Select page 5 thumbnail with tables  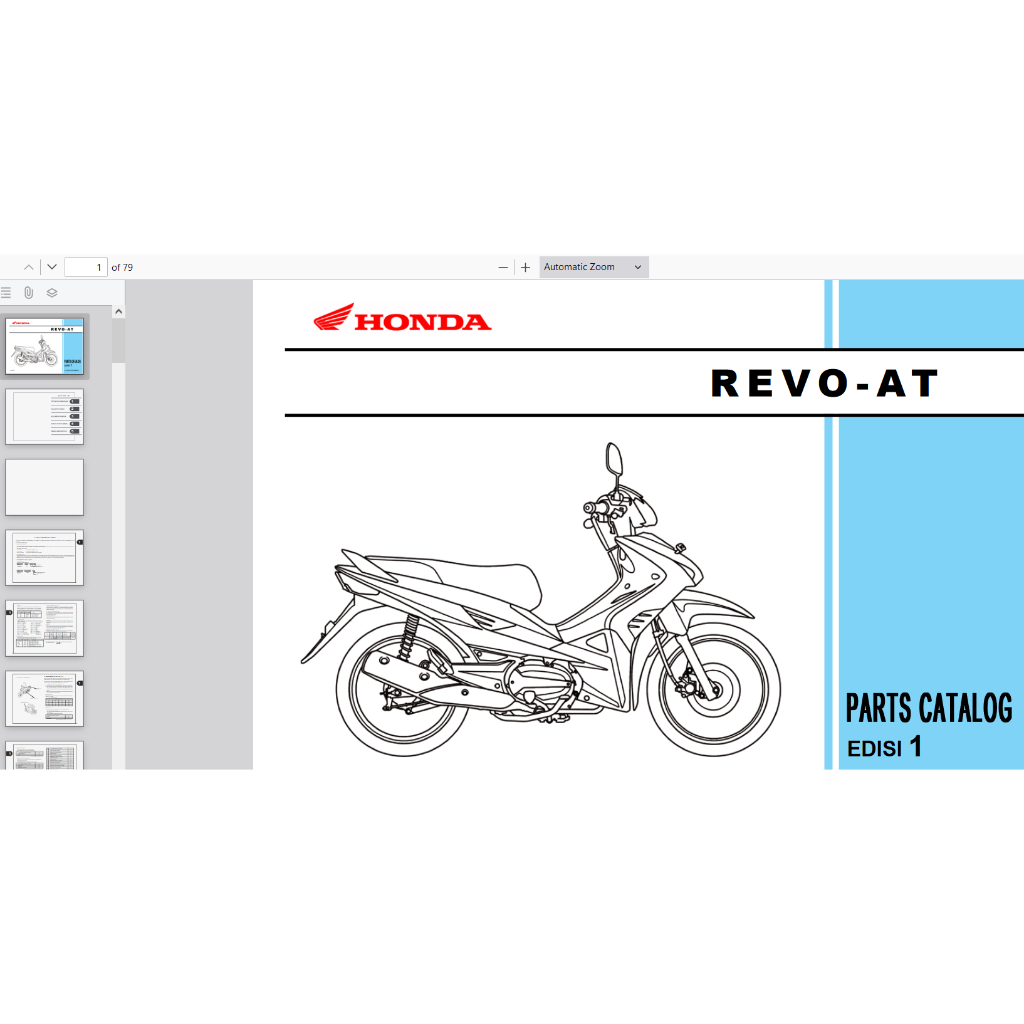(x=44, y=628)
